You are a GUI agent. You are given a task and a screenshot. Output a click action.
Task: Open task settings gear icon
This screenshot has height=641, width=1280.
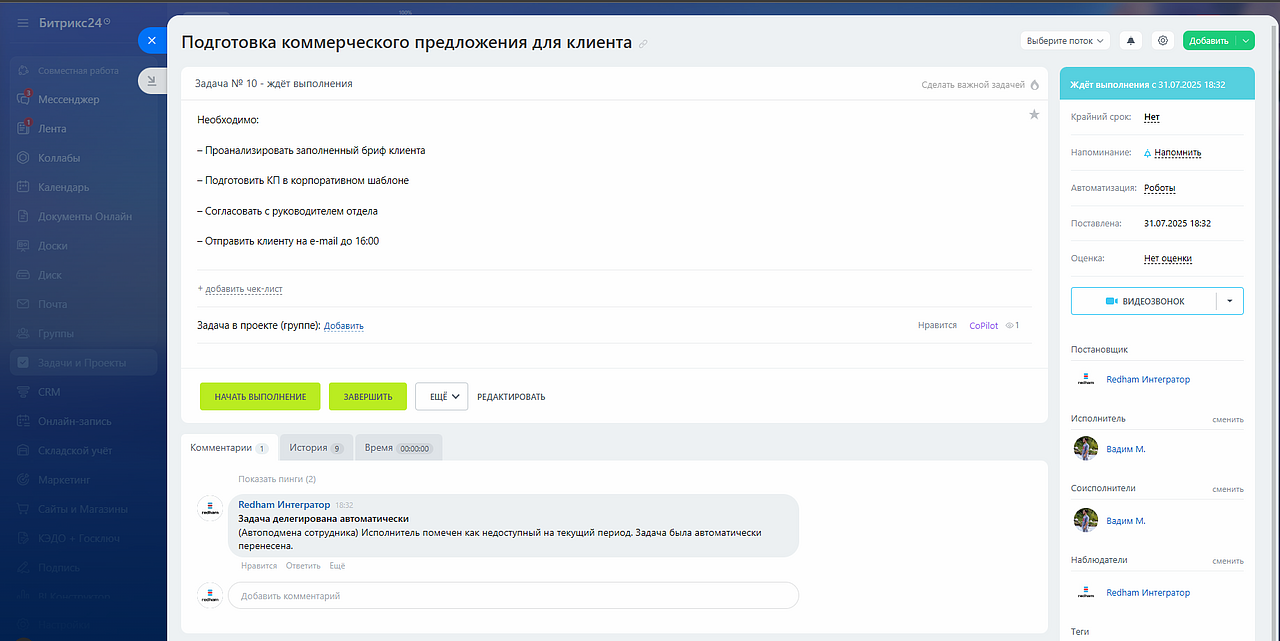pos(1162,41)
